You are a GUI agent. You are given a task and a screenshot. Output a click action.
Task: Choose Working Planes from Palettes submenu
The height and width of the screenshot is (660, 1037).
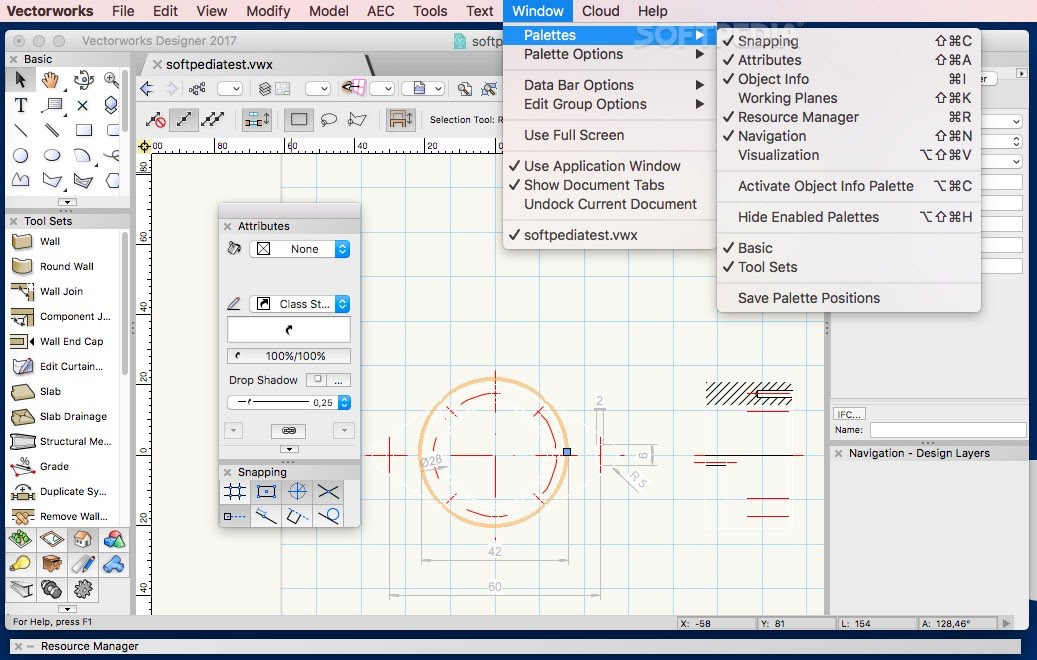click(849, 98)
